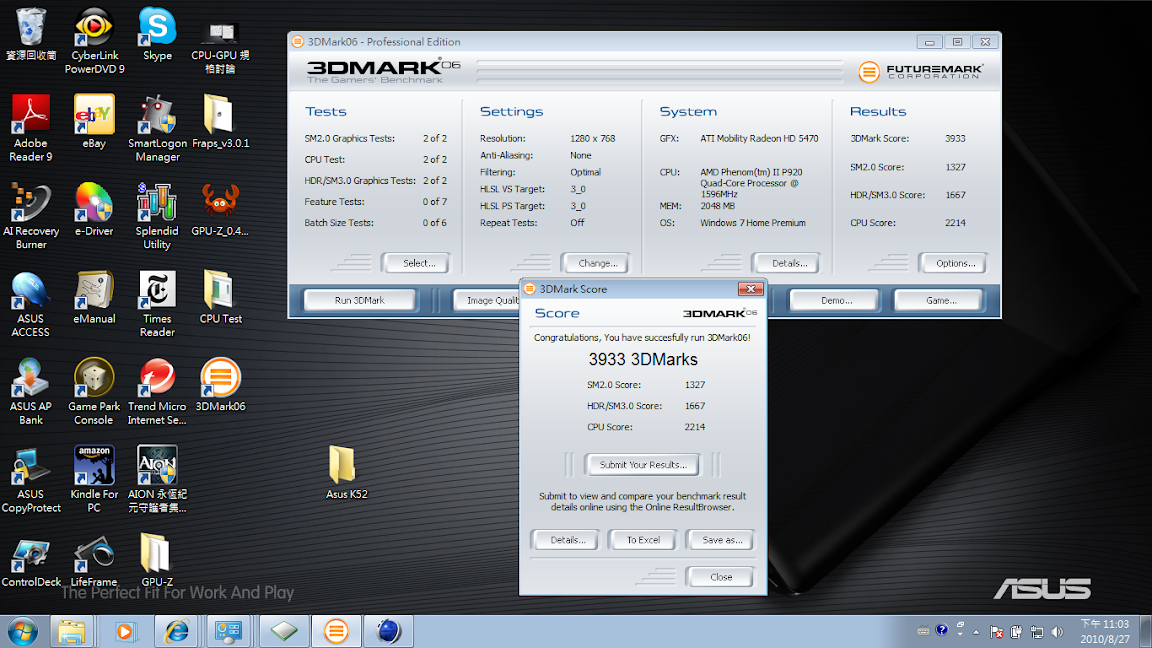Switch to 3DMark06 taskbar button
Viewport: 1152px width, 648px height.
(336, 632)
